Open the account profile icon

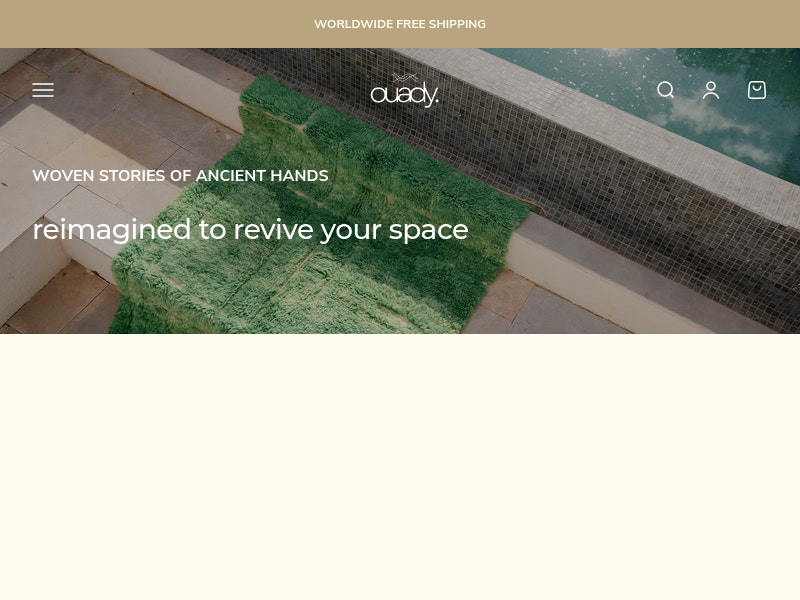(711, 90)
